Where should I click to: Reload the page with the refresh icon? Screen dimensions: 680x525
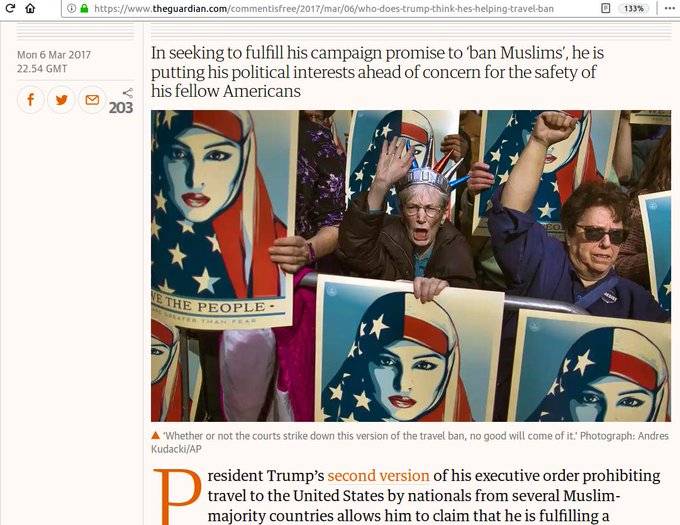coord(10,8)
